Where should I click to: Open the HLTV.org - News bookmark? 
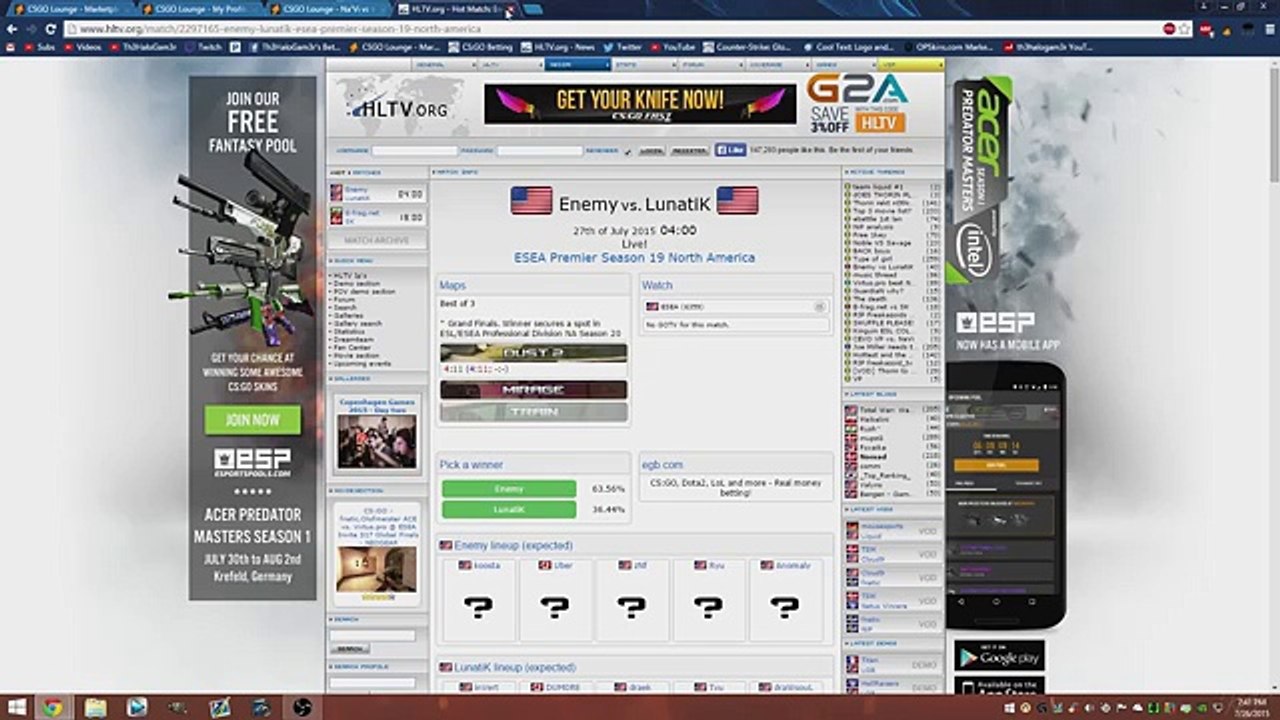click(x=559, y=46)
